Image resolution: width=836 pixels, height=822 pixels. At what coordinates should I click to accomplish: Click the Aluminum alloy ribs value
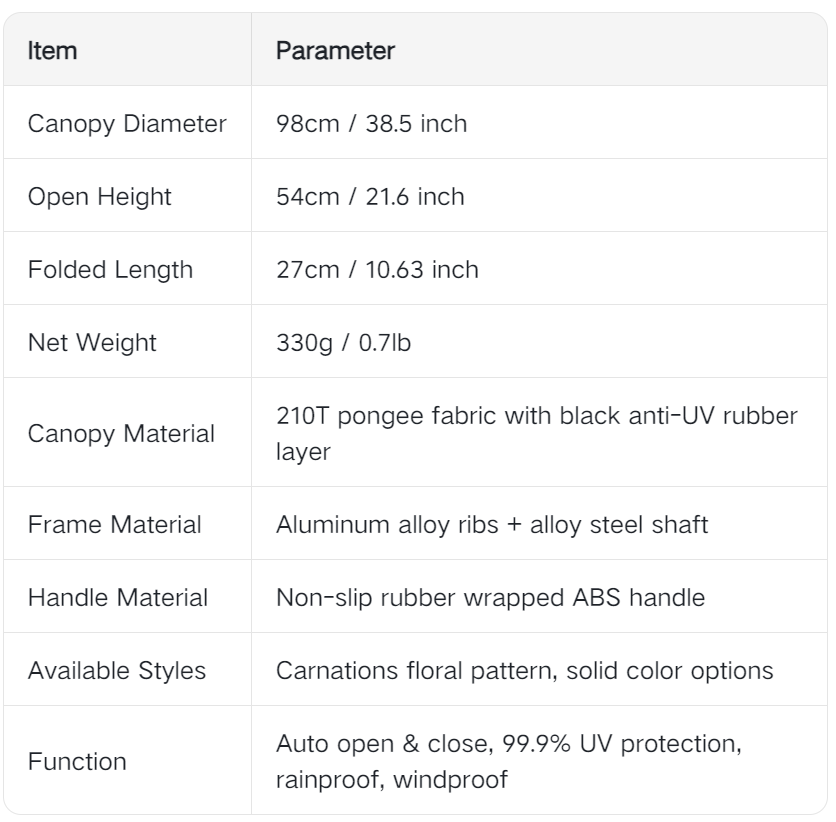(492, 525)
